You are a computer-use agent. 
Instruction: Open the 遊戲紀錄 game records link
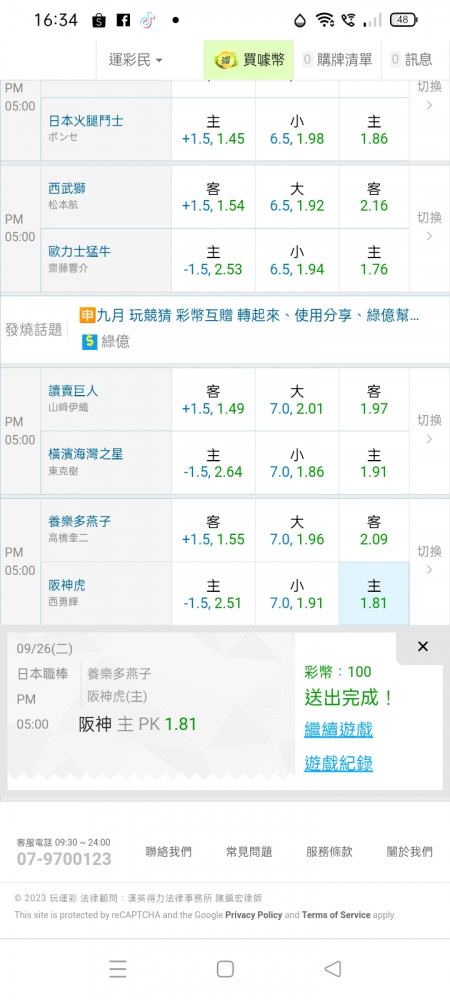(338, 763)
